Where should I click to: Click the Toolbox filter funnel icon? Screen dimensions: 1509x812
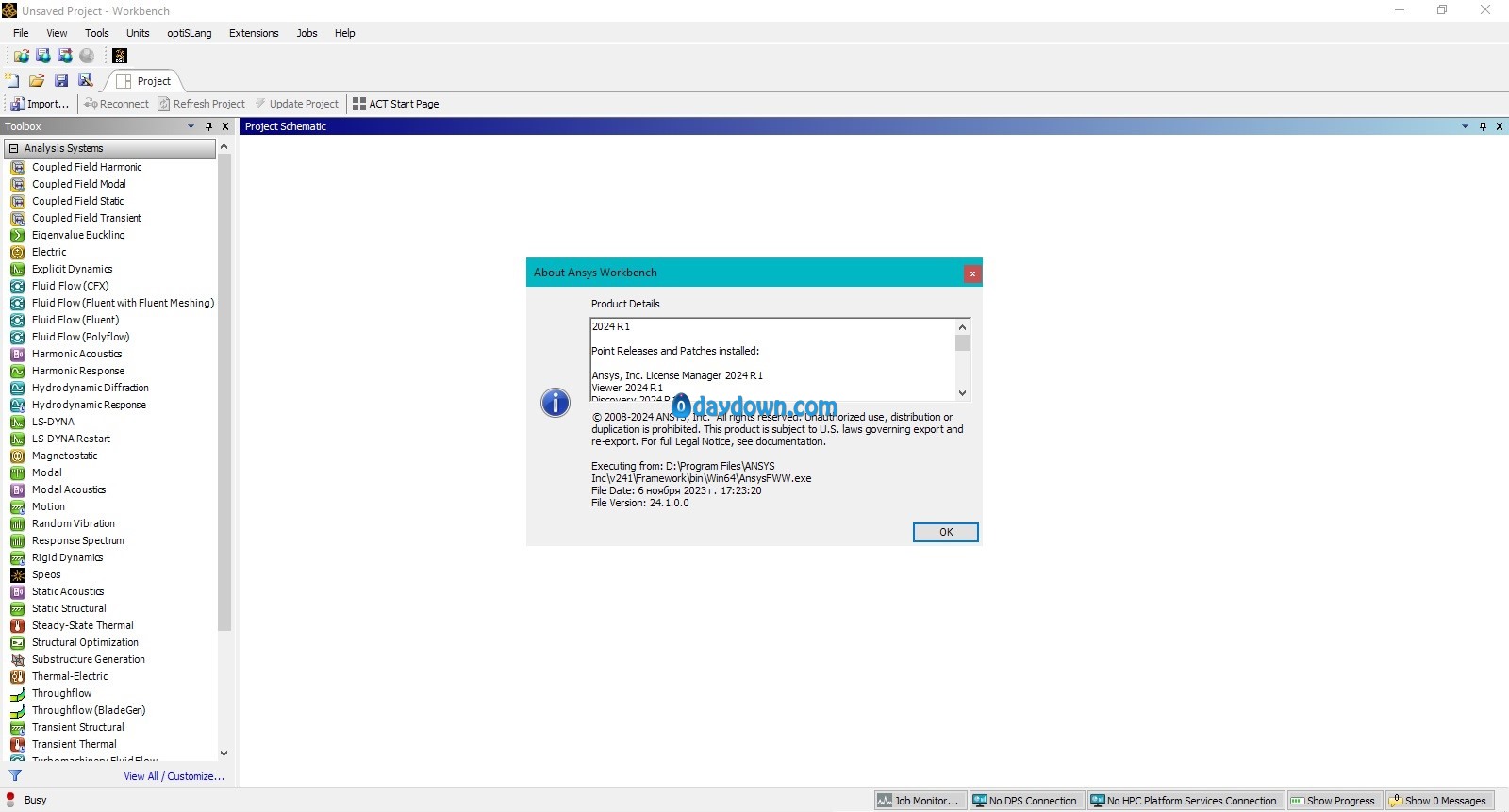[15, 775]
